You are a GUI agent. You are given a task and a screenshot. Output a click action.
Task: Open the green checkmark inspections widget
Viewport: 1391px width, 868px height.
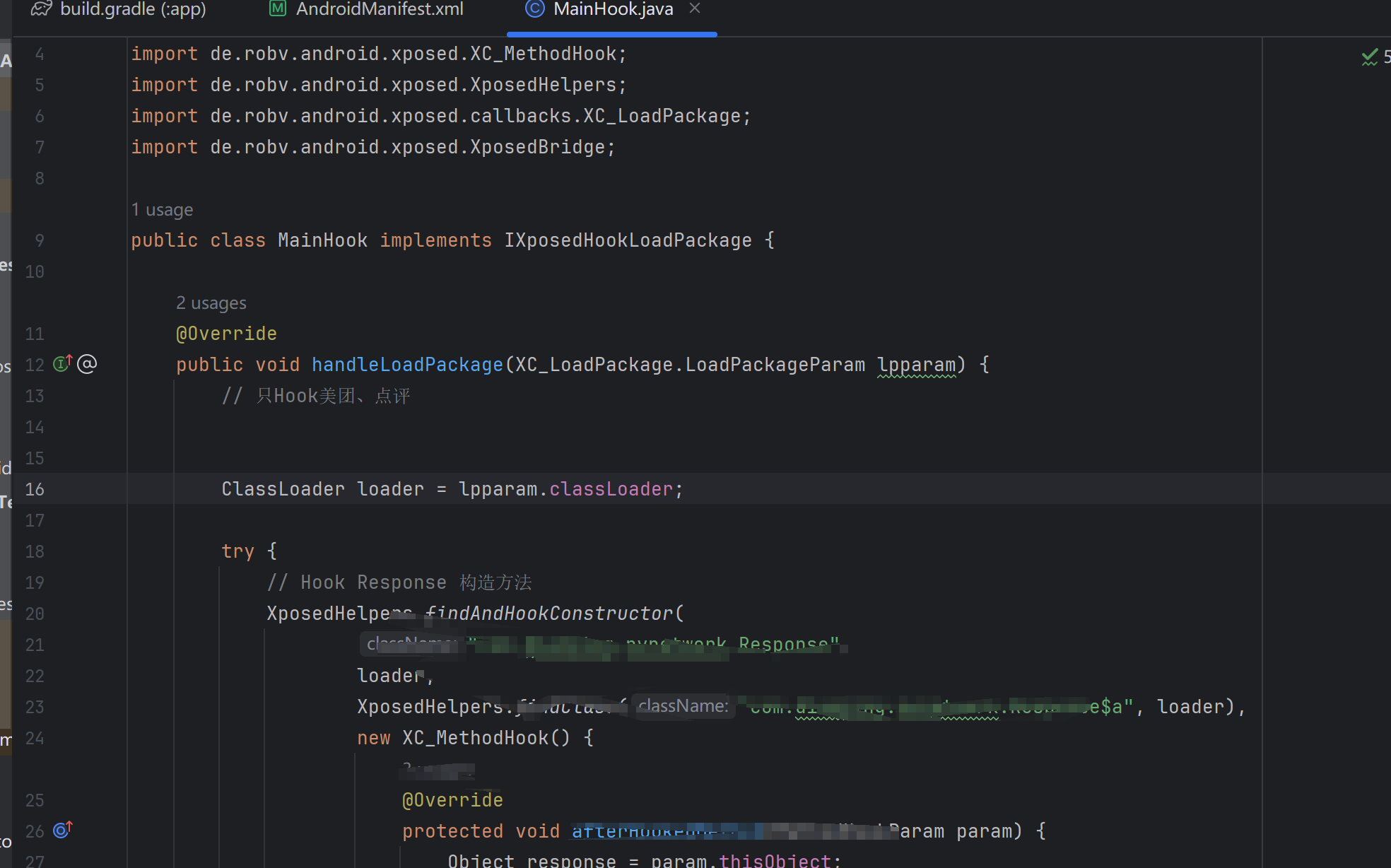click(1369, 57)
